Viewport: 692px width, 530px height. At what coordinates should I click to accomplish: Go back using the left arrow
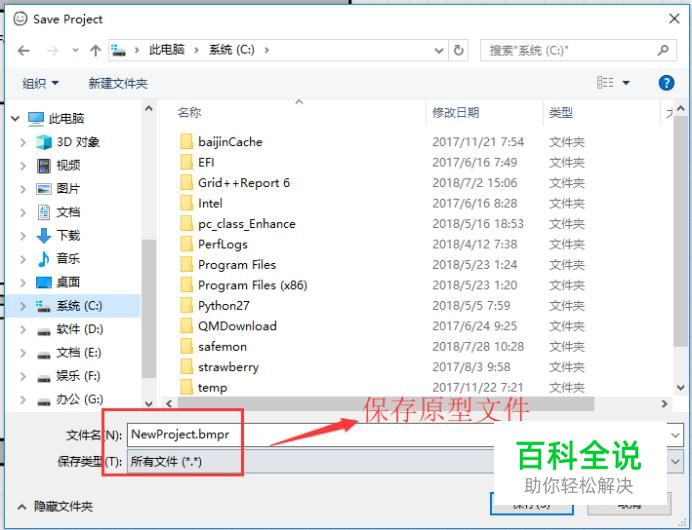pos(23,51)
